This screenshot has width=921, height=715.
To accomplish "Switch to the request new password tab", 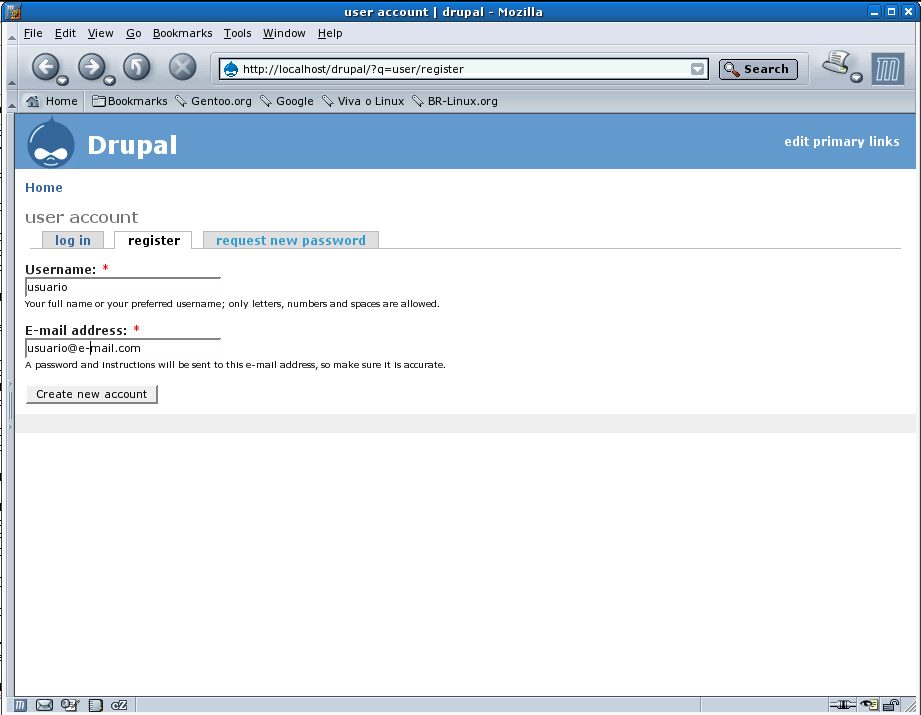I will [291, 240].
